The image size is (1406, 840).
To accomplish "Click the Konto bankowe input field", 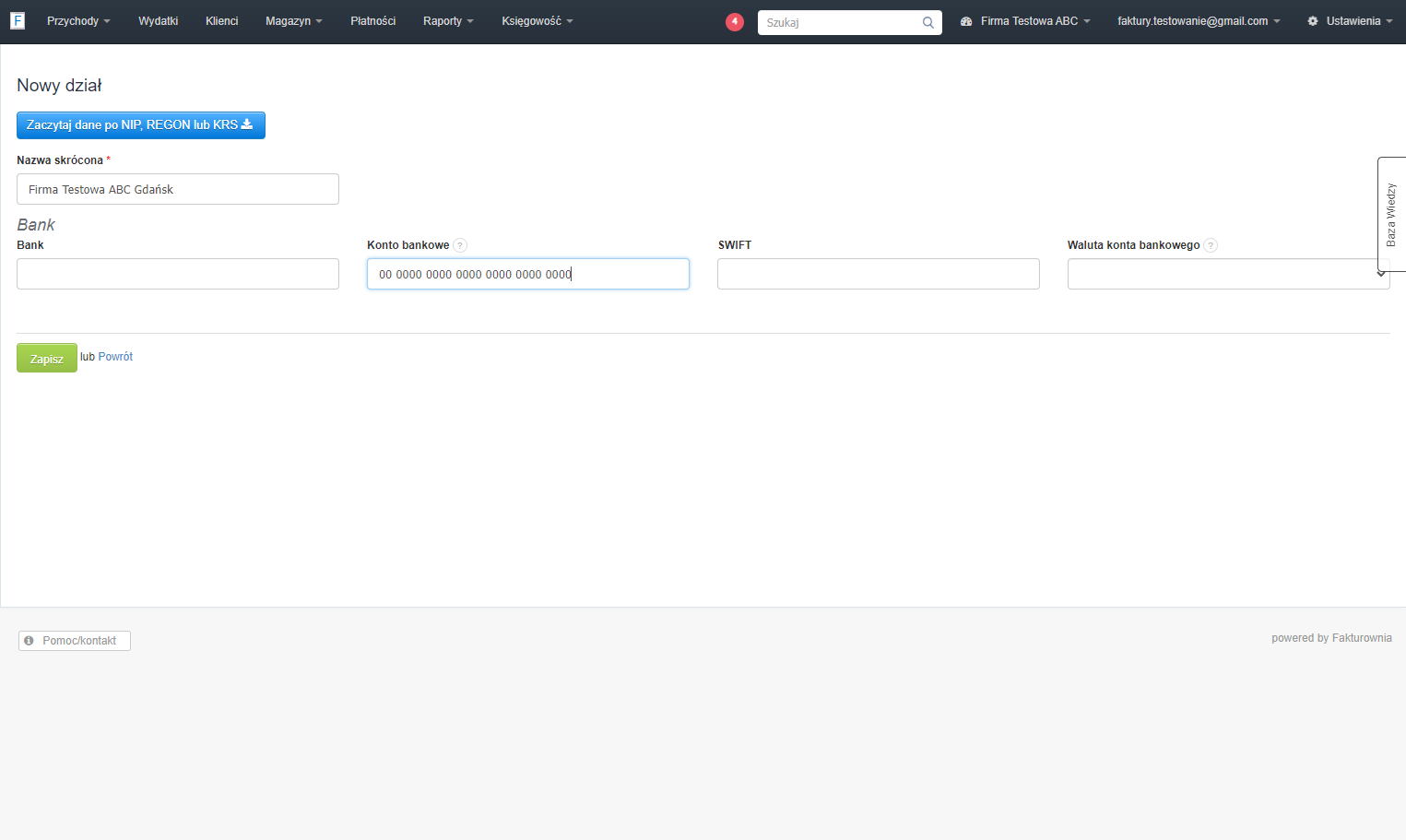I will point(528,274).
